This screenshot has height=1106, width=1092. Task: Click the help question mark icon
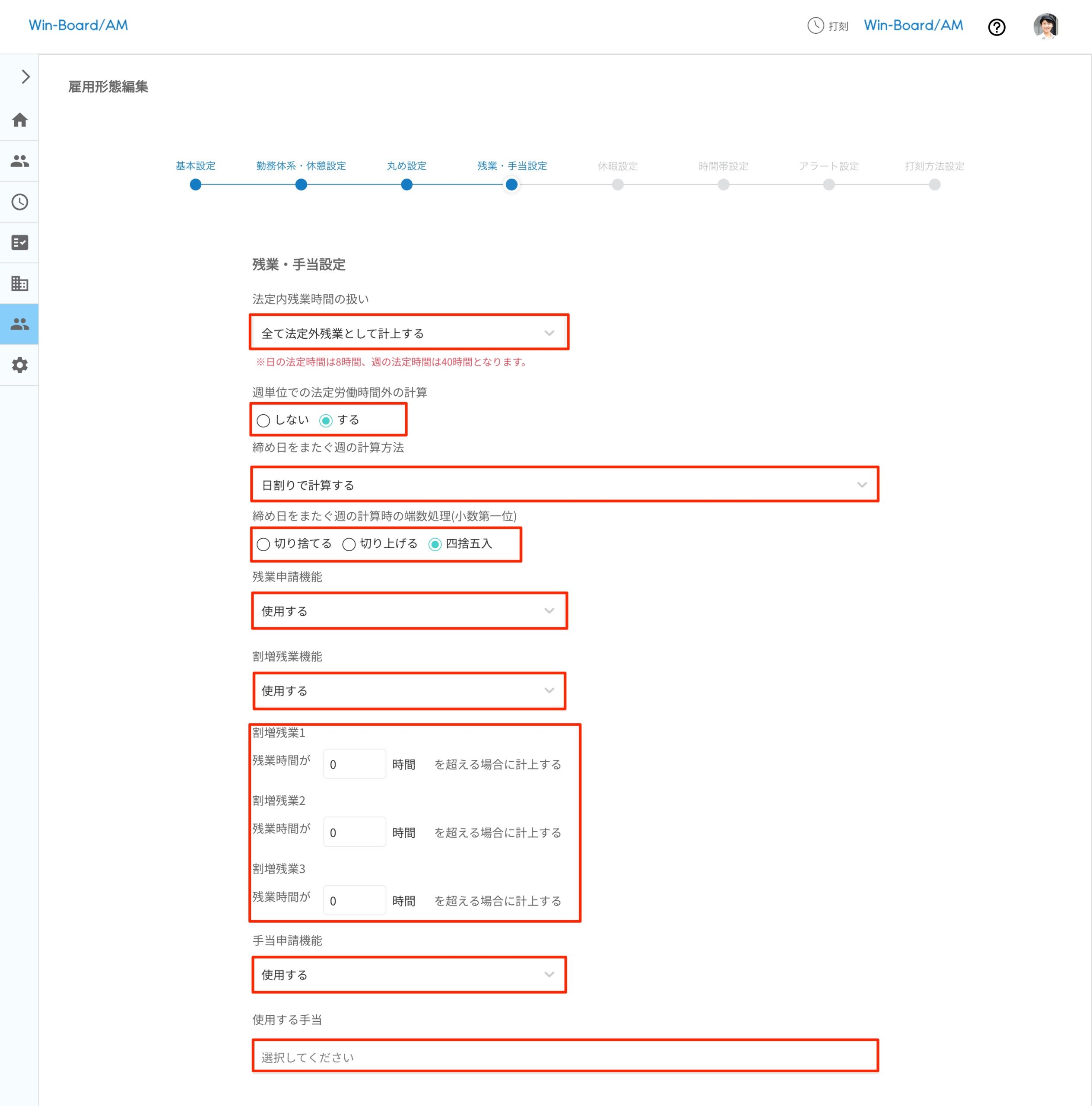pyautogui.click(x=997, y=27)
